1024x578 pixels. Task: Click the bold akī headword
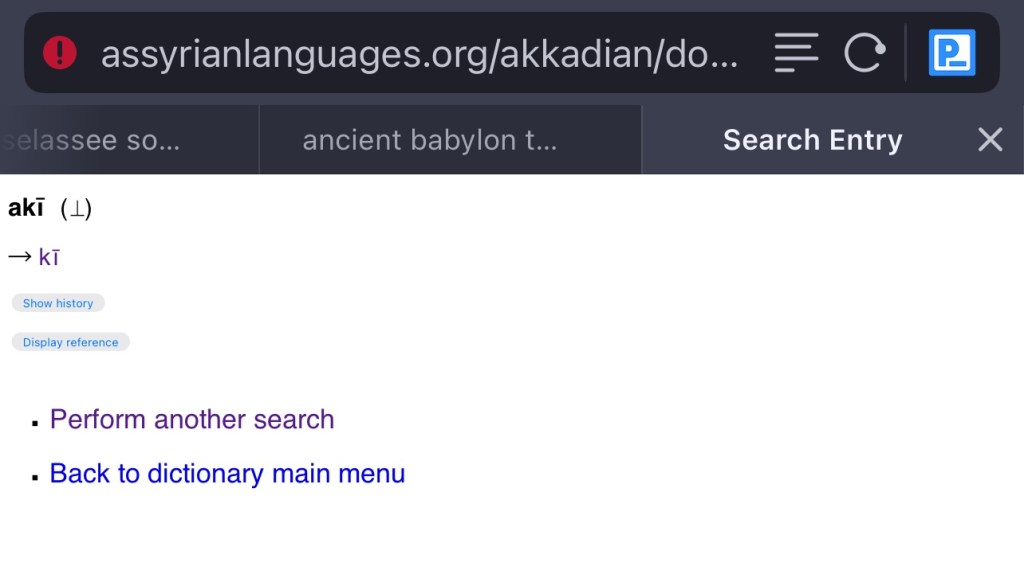(x=26, y=208)
